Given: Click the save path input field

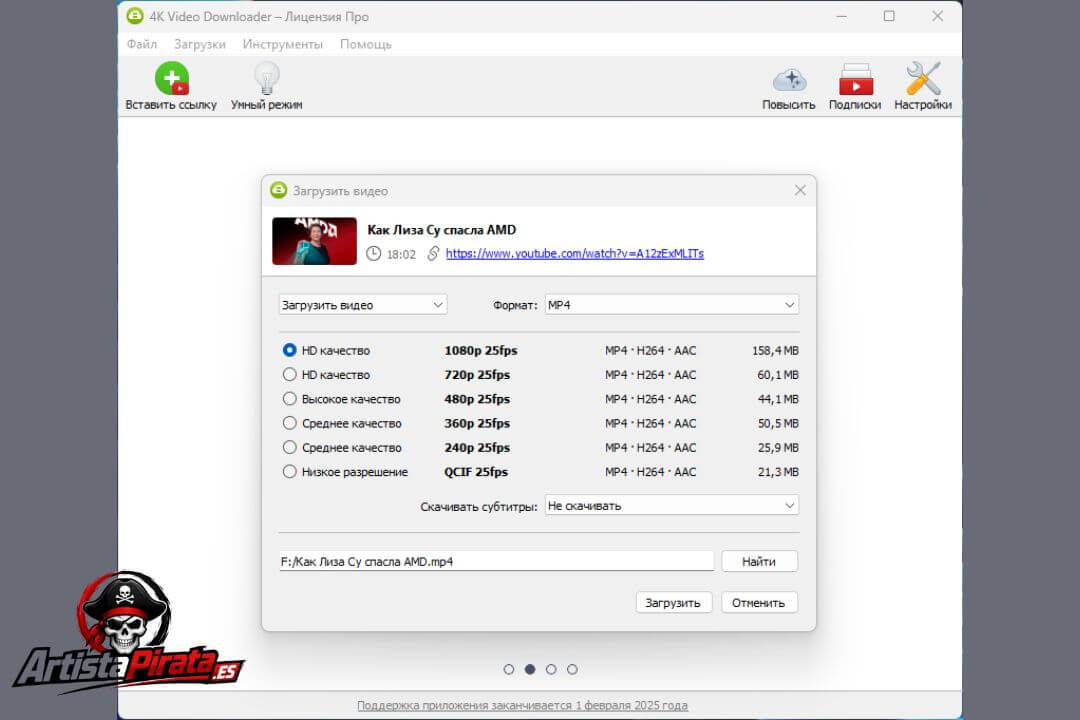Looking at the screenshot, I should [x=496, y=561].
